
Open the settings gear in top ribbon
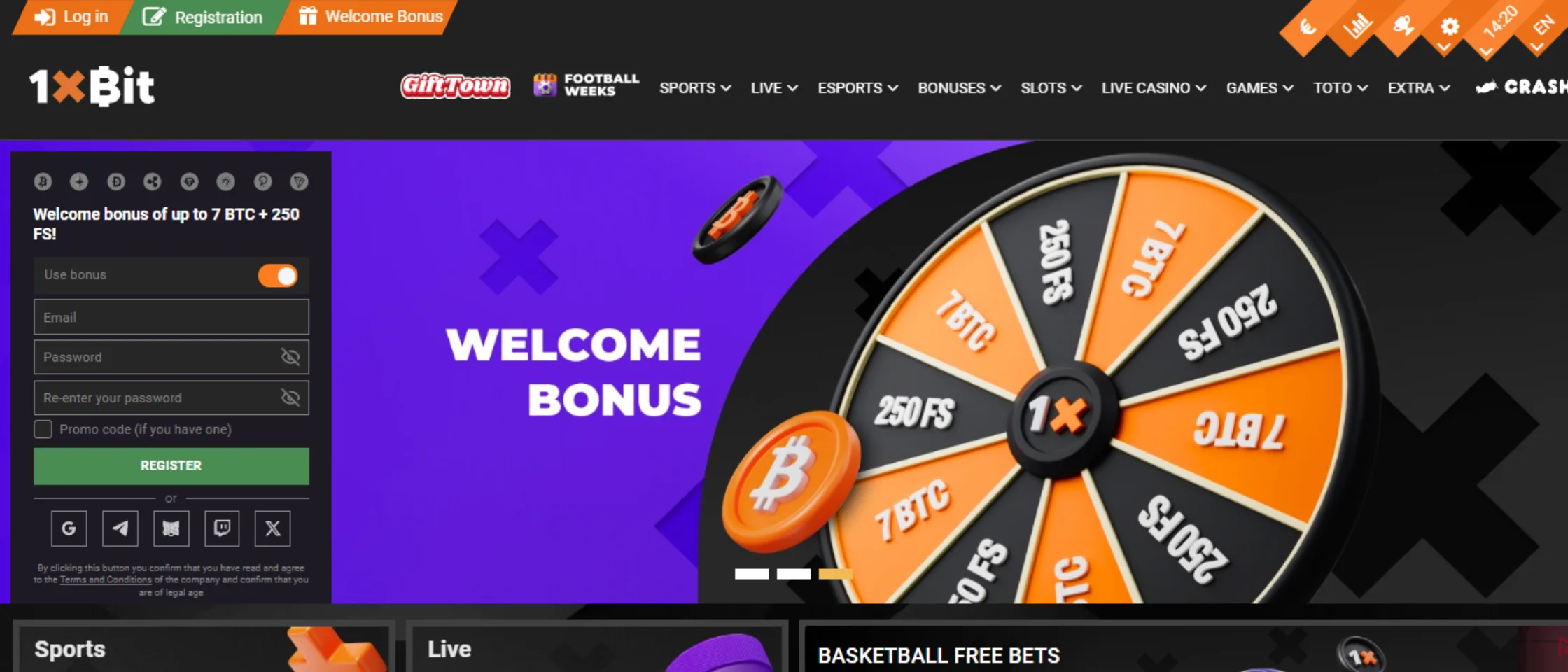tap(1450, 27)
